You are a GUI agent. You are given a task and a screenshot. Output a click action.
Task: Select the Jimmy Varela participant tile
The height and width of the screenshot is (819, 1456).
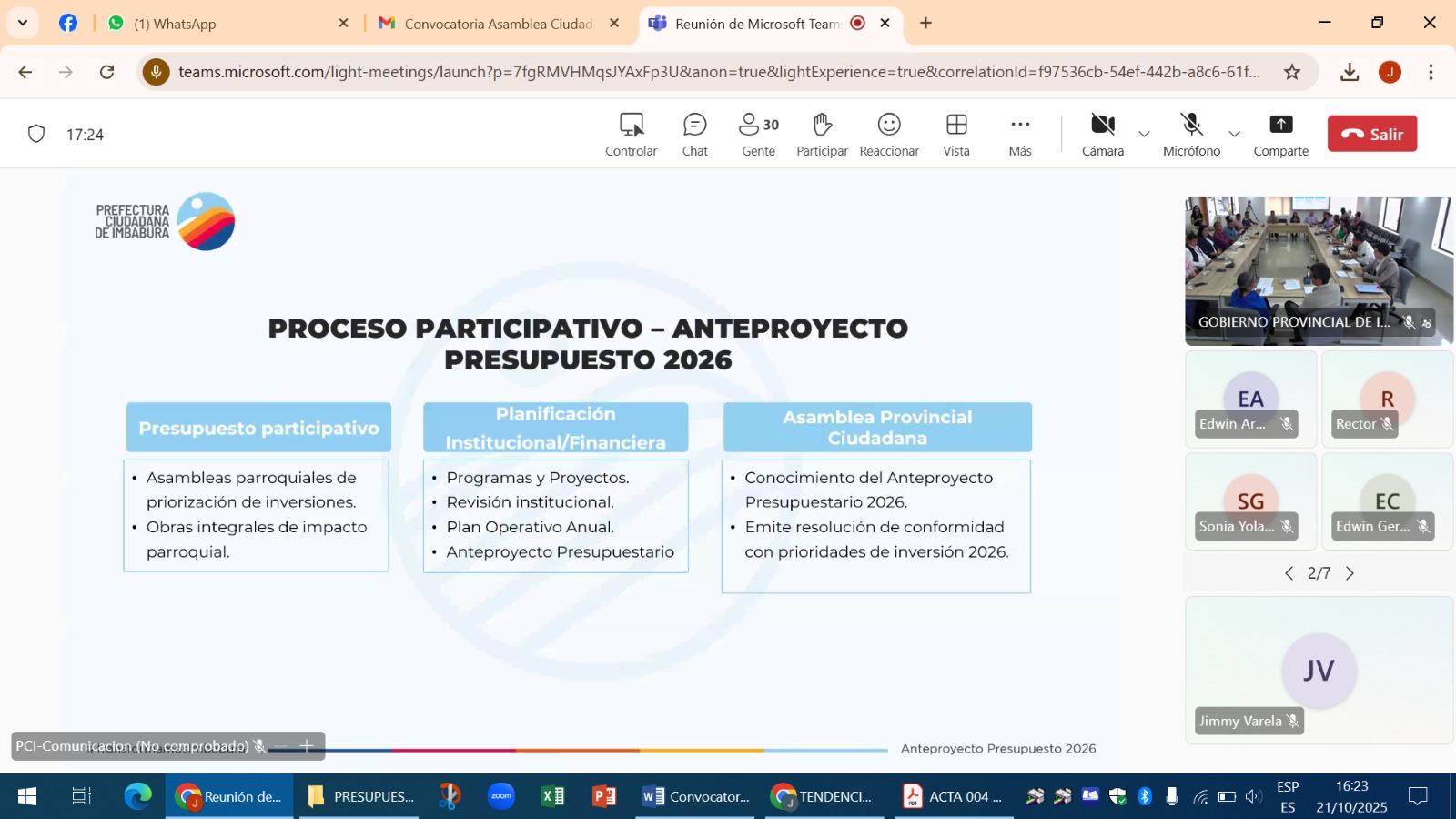click(x=1319, y=671)
